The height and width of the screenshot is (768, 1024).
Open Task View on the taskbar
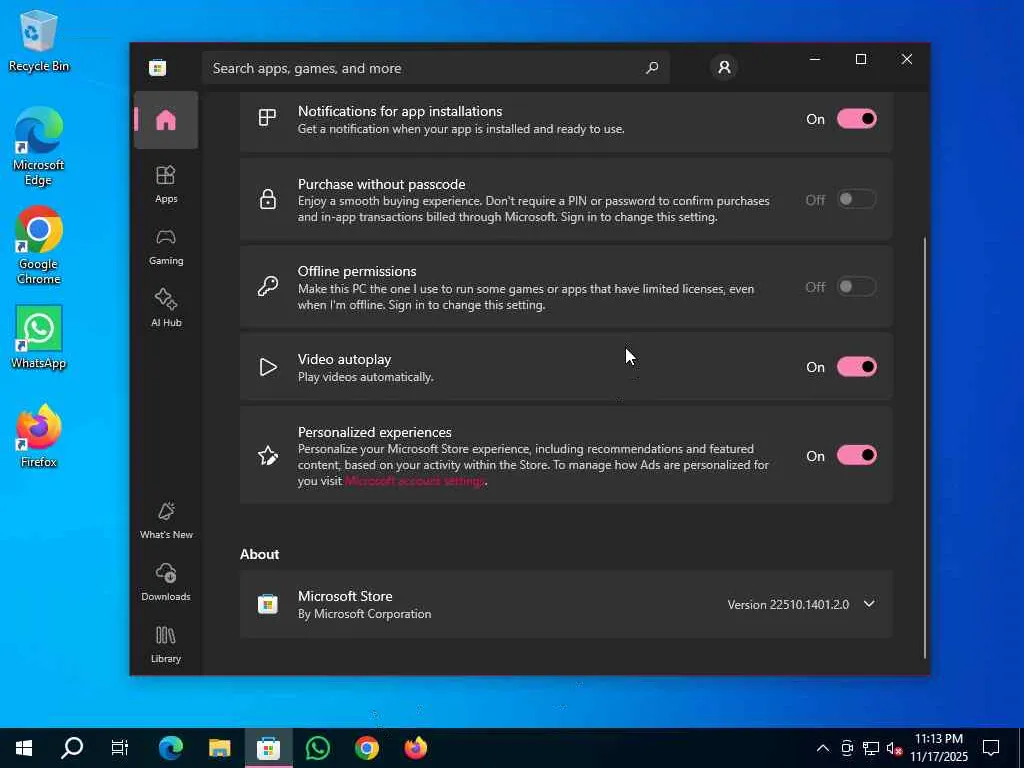point(120,748)
